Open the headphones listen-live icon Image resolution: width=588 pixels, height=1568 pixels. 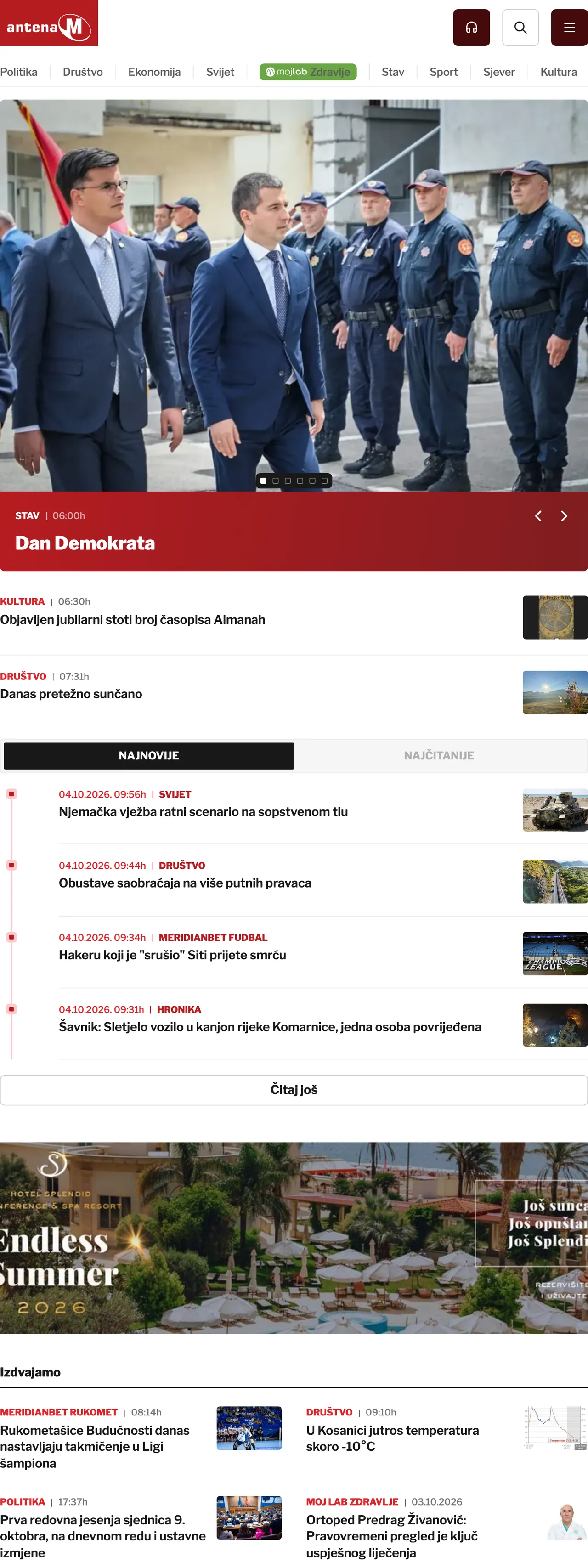pos(471,28)
